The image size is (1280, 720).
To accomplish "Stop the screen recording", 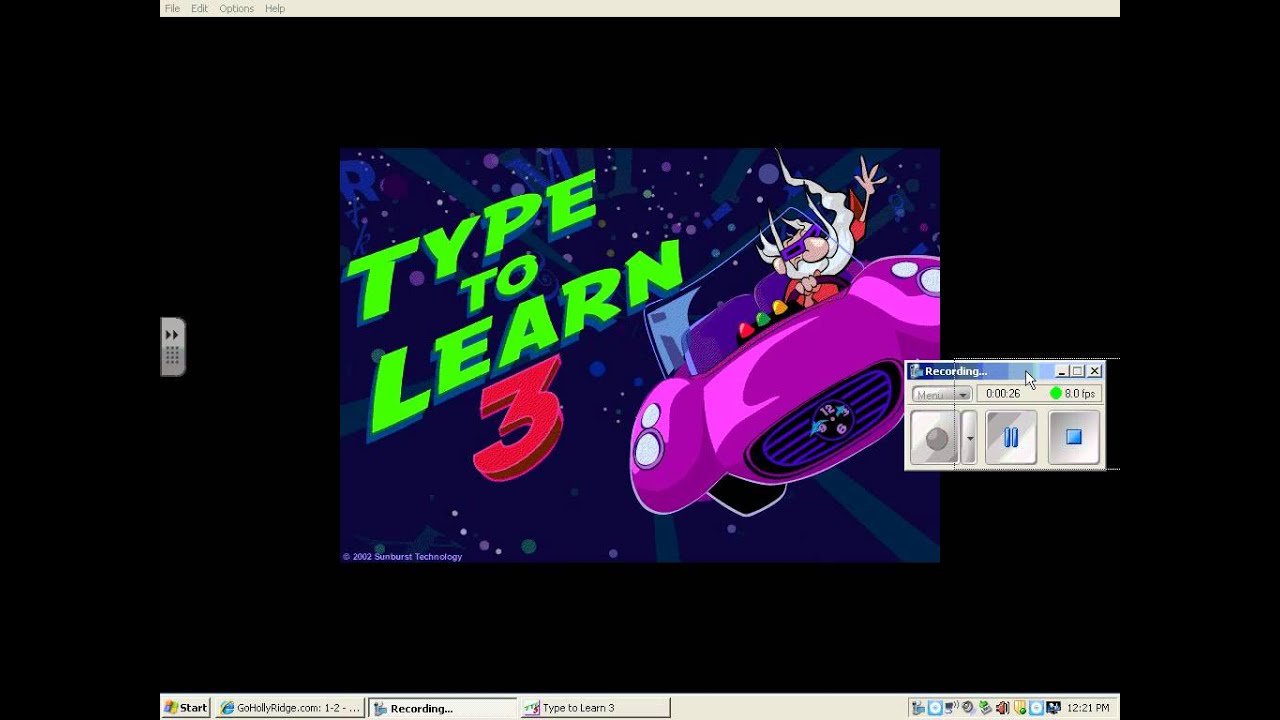I will coord(1073,437).
